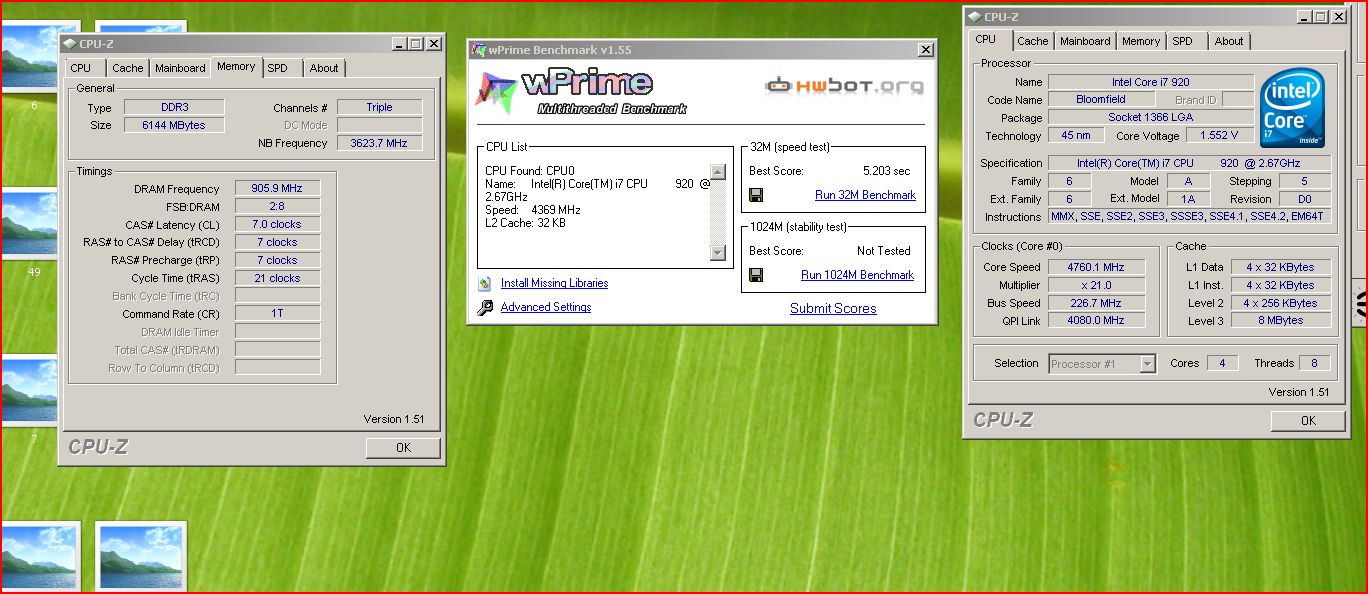Open Cache tab in left CPU-Z window
Screen dimensions: 1368x594
(x=128, y=68)
